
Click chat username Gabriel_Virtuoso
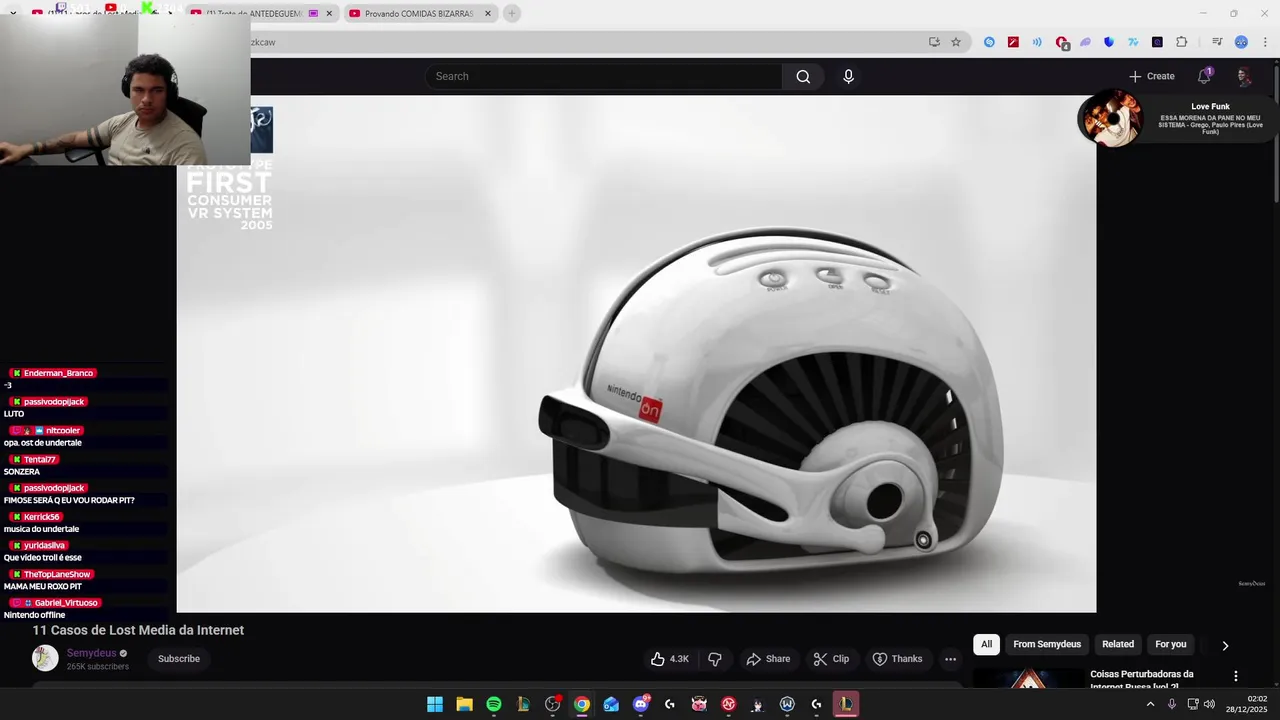point(66,603)
